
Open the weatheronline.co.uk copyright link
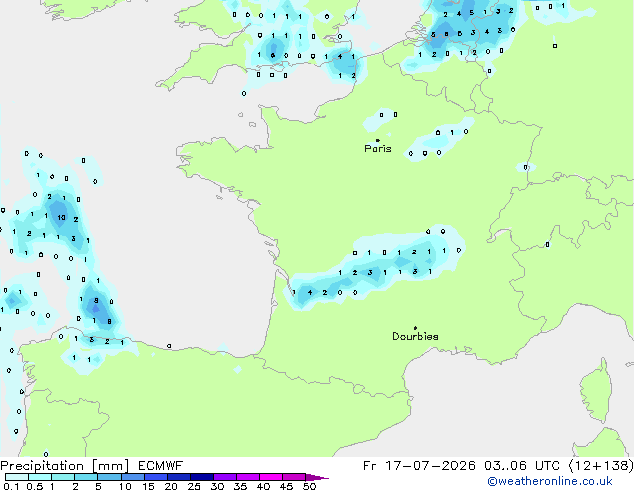click(x=550, y=481)
